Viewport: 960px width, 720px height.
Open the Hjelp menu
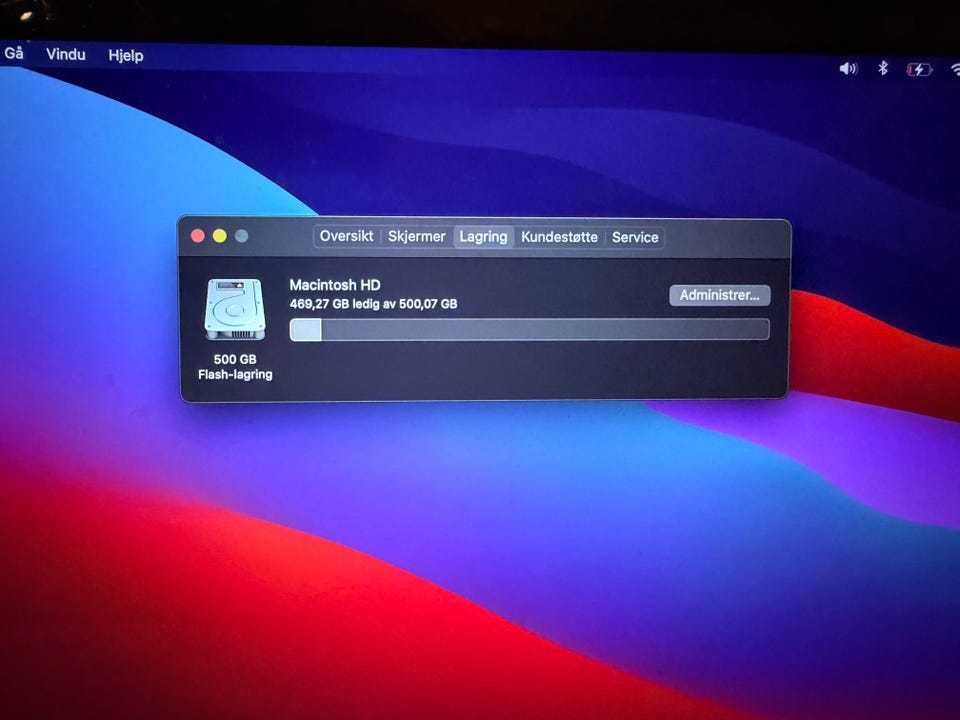(126, 56)
